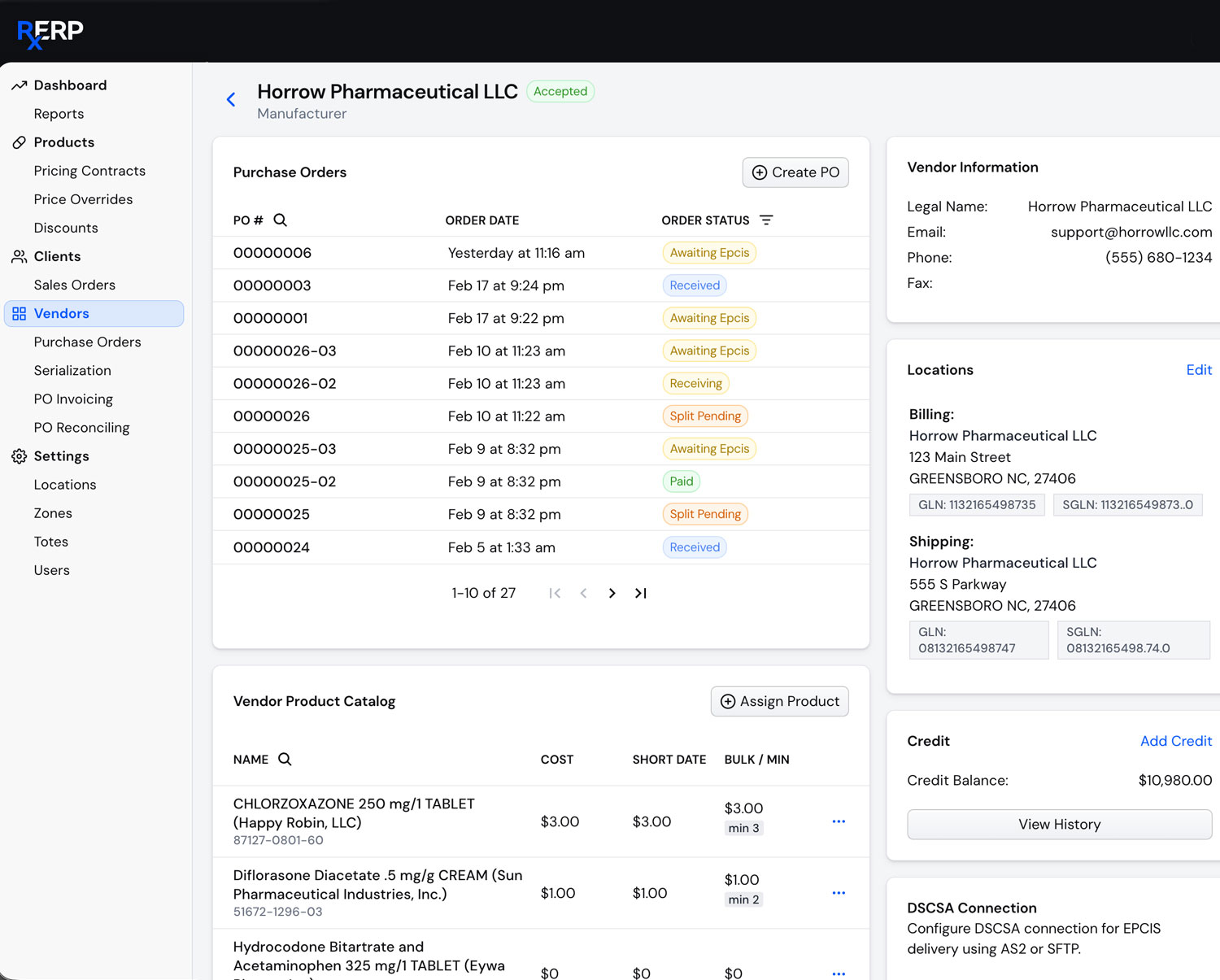Screen dimensions: 1220x980
Task: Open actions menu for Diflorasone Diacetate row
Action: click(x=839, y=893)
